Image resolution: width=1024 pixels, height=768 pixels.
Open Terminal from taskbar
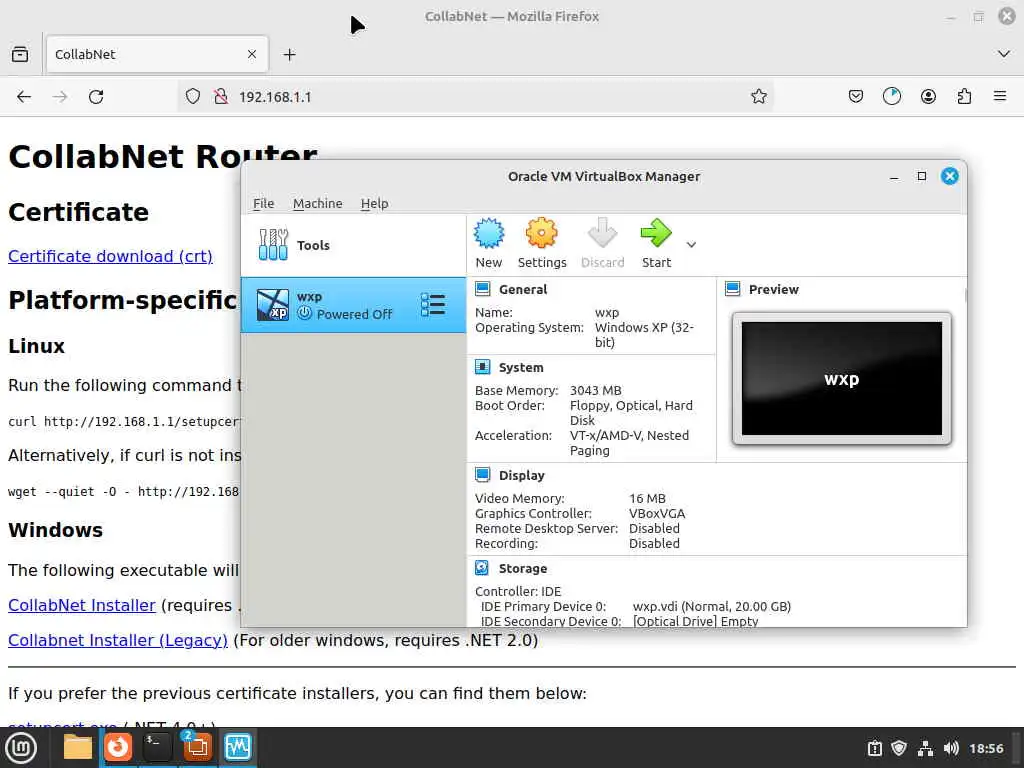[x=157, y=747]
